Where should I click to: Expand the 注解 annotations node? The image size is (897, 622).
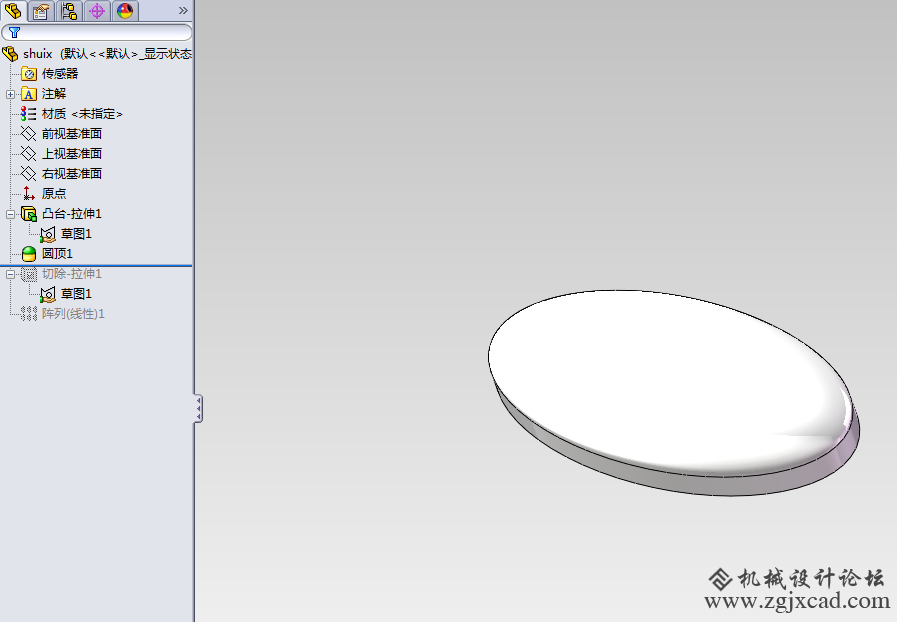click(10, 94)
